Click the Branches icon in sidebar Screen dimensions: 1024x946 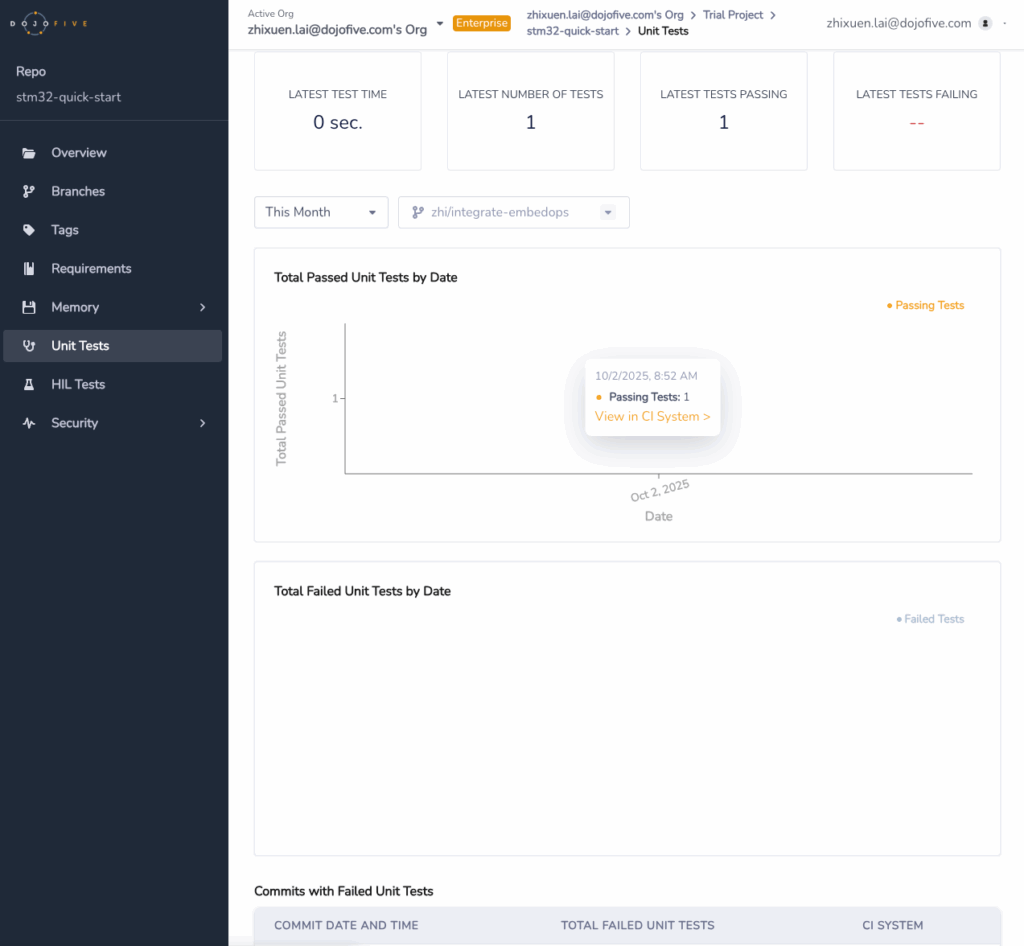(29, 192)
